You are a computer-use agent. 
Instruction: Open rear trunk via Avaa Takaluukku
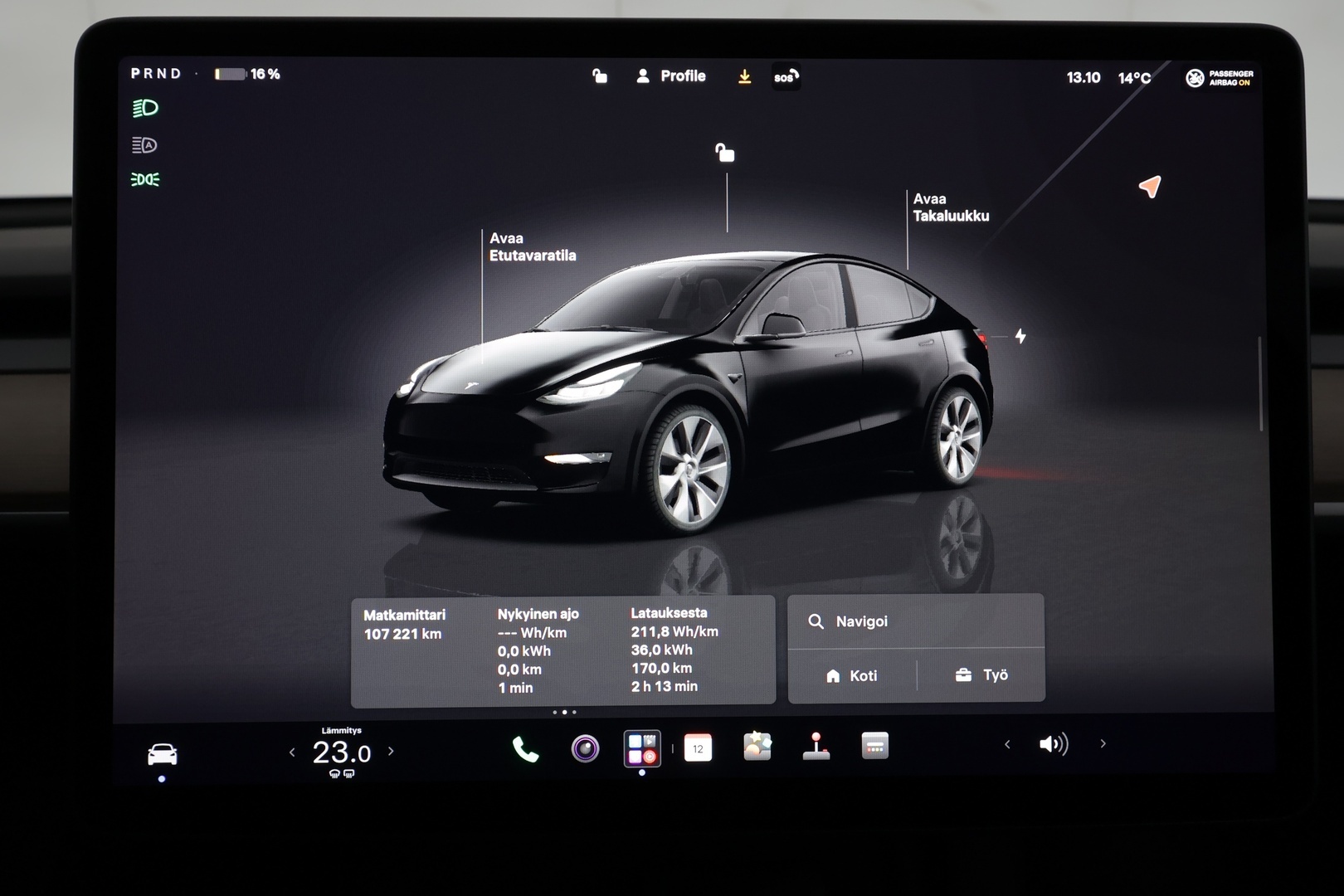click(x=951, y=207)
